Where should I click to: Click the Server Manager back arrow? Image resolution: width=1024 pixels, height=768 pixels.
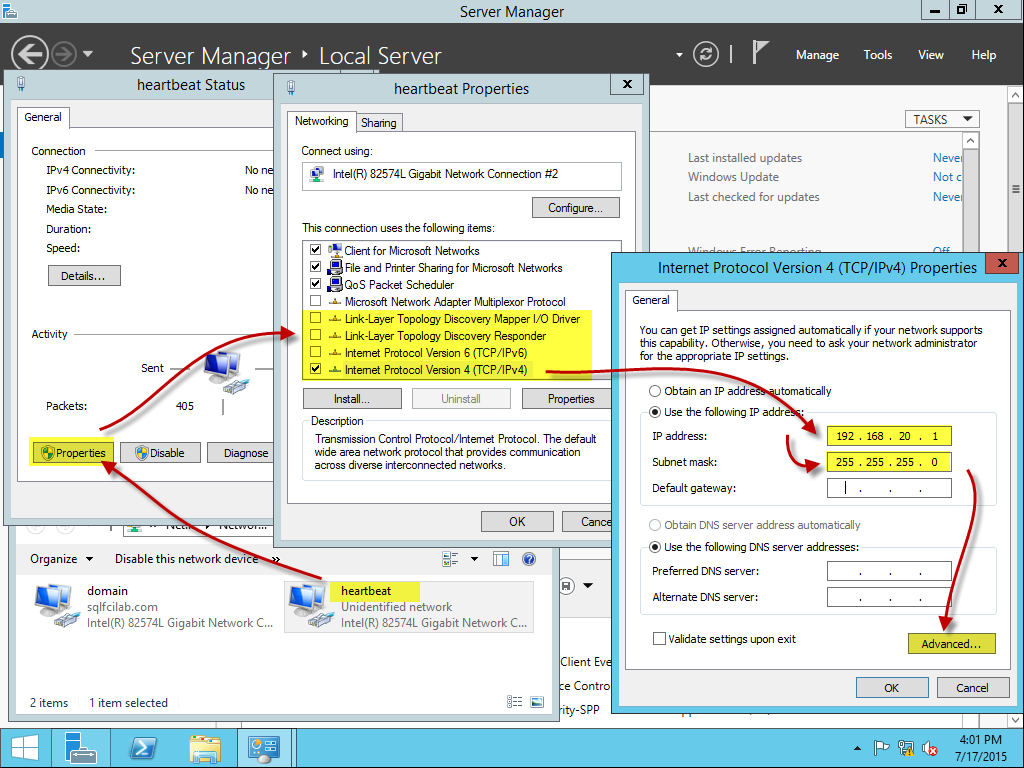(x=30, y=54)
